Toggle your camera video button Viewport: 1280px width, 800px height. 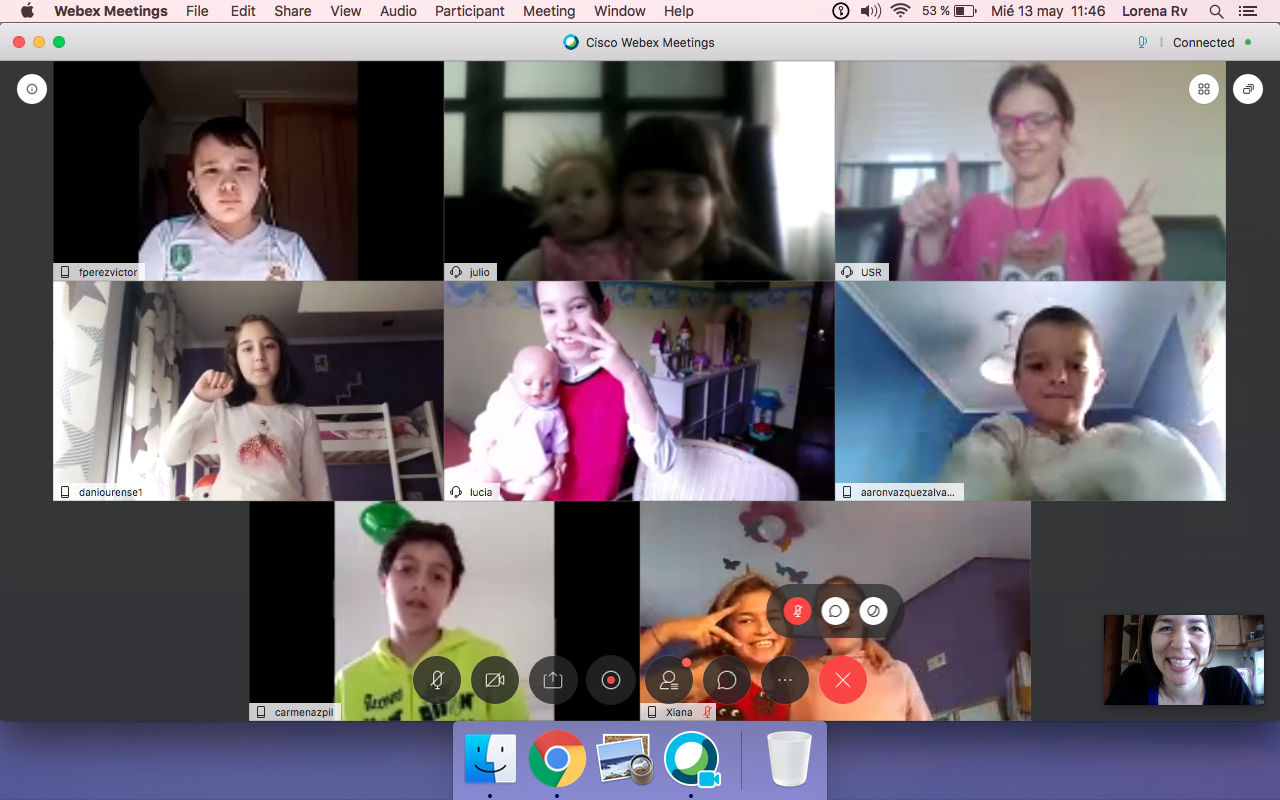(x=495, y=680)
